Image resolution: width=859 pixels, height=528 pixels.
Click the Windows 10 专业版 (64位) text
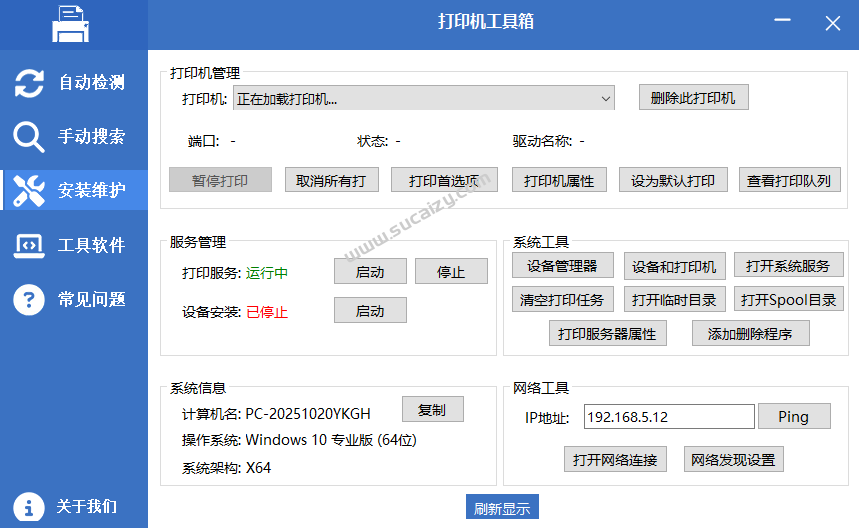[331, 440]
